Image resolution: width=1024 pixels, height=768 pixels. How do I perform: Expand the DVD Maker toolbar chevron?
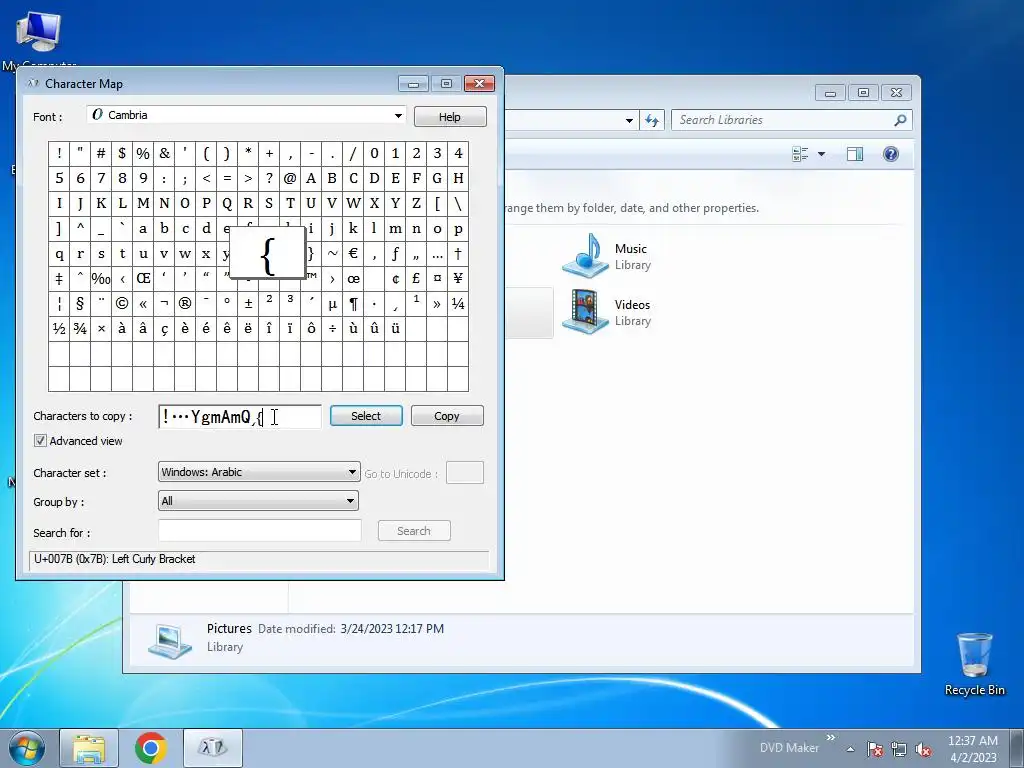pyautogui.click(x=831, y=737)
